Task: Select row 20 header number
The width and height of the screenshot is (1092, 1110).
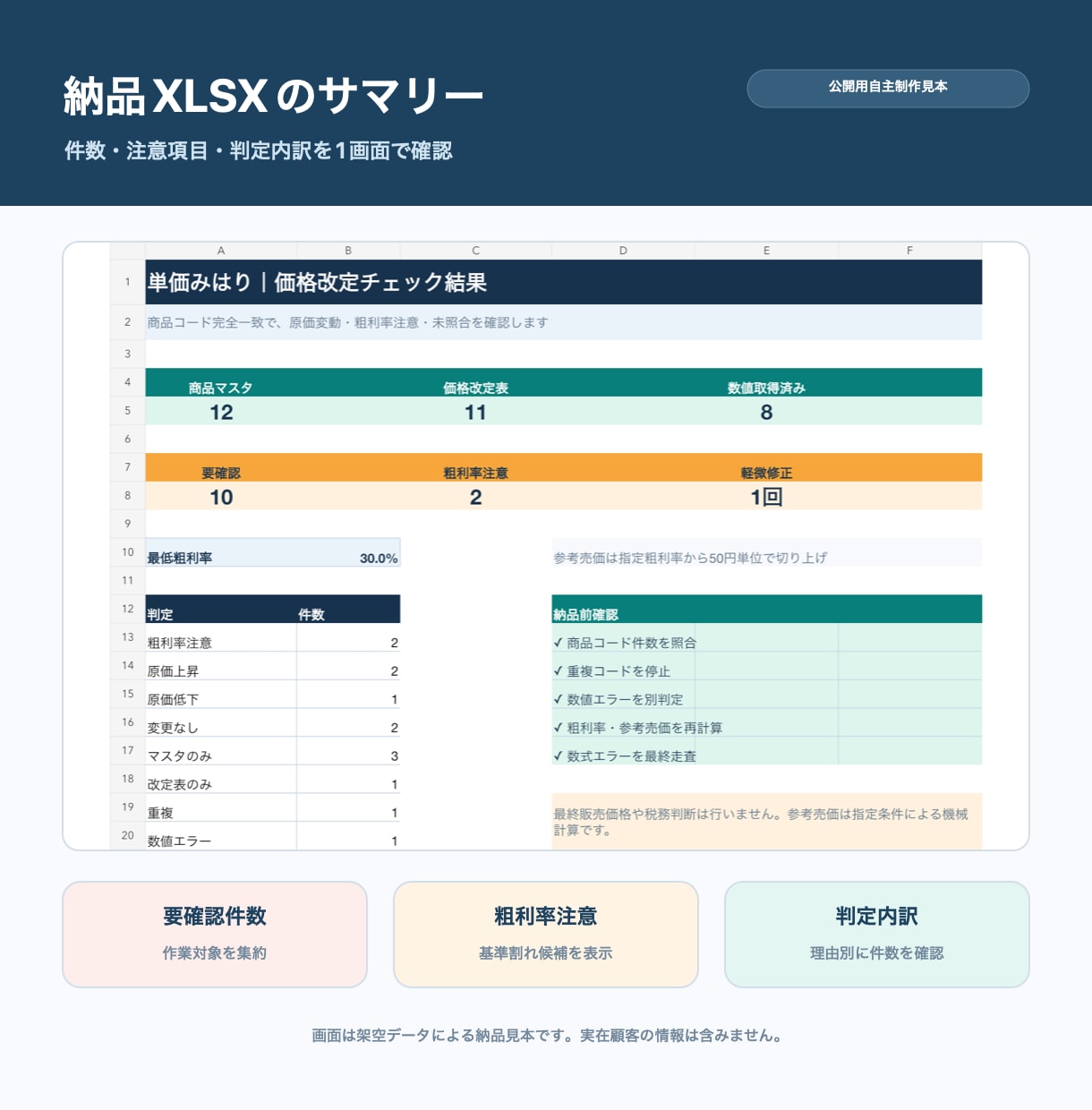Action: (128, 835)
